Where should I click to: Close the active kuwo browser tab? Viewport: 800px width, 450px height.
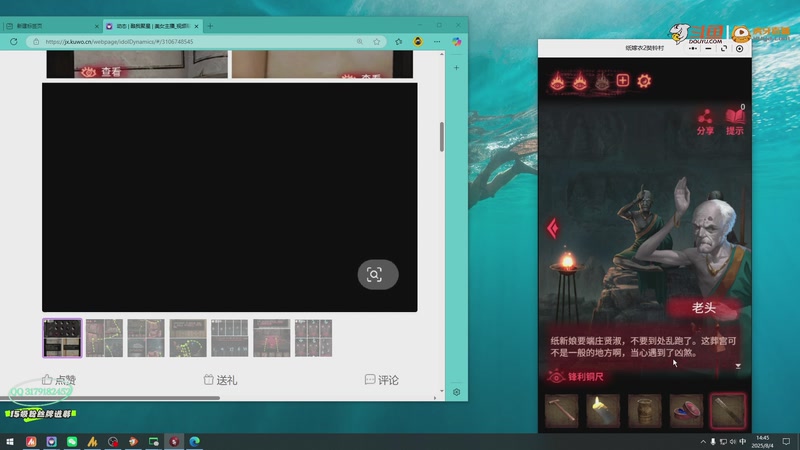click(196, 26)
